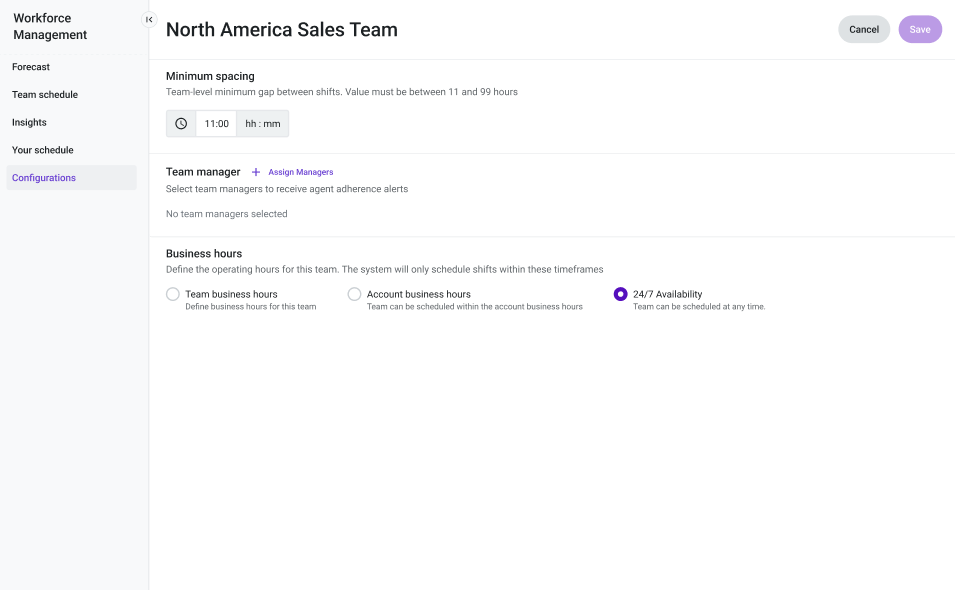Select Team business hours option

173,294
